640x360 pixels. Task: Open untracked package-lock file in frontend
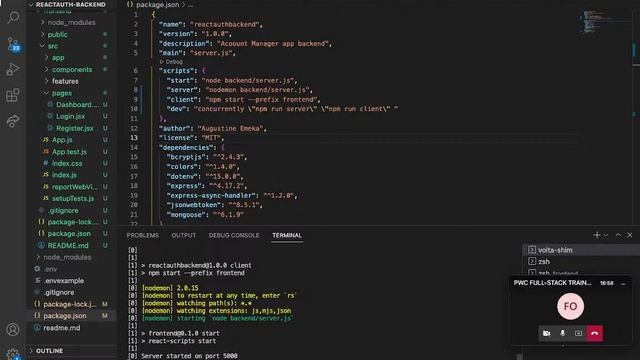[x=72, y=222]
